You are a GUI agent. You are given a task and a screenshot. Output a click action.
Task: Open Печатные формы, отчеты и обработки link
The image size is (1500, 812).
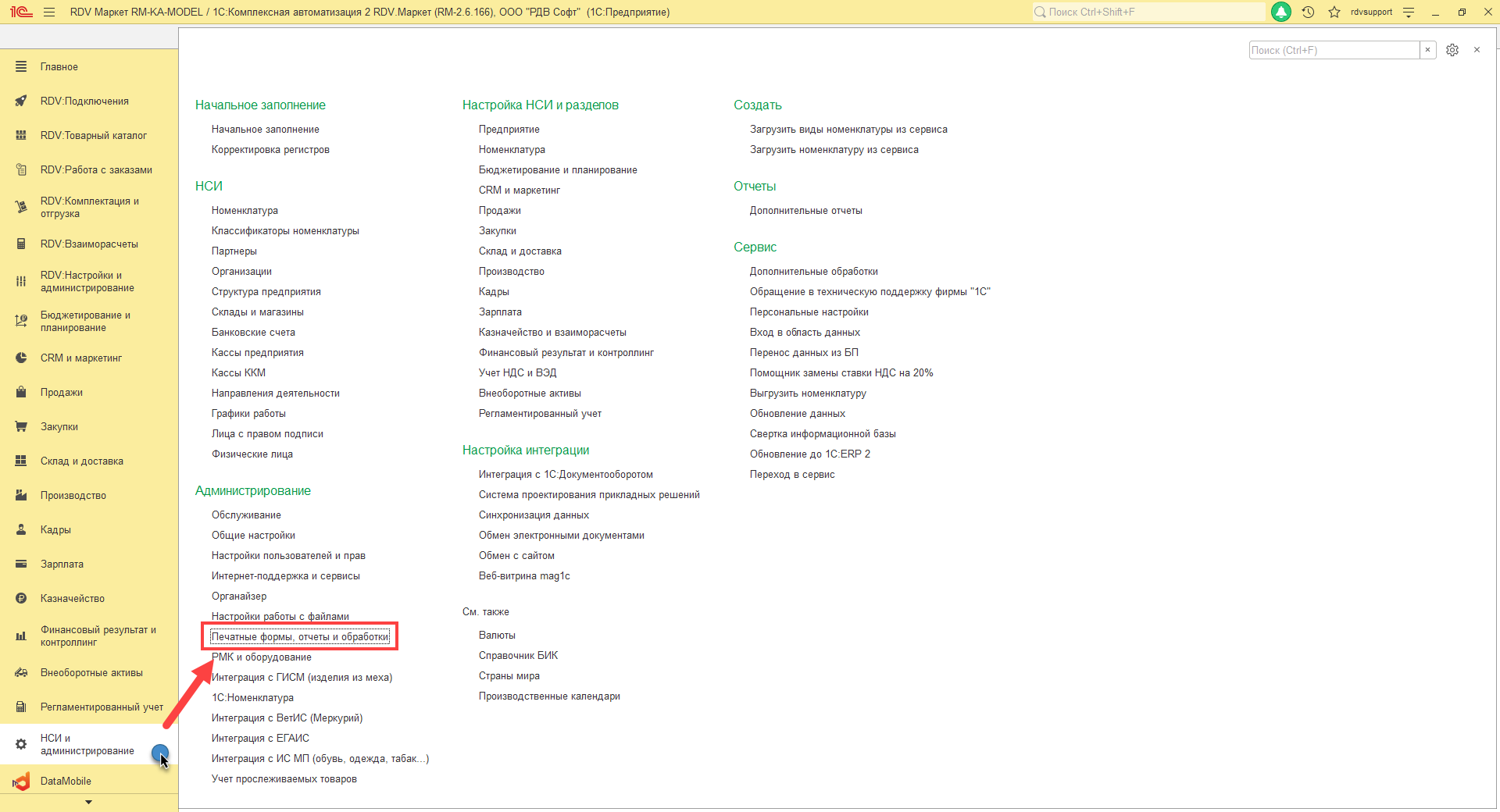click(300, 637)
